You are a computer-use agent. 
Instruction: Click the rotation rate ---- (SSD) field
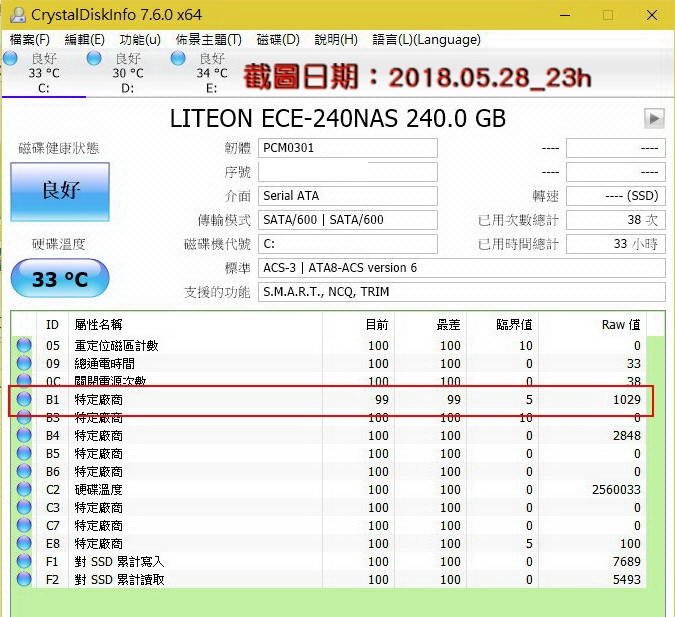tap(616, 196)
